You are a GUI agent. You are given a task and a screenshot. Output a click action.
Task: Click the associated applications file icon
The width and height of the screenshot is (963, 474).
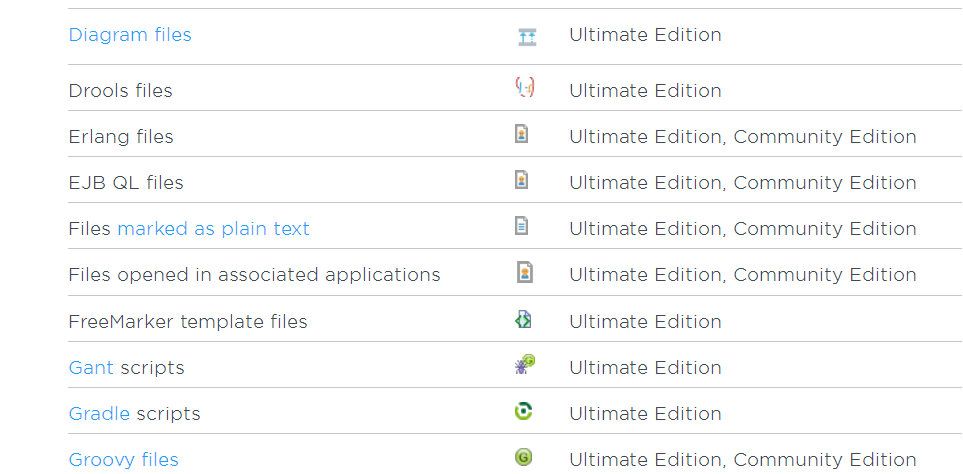coord(524,272)
